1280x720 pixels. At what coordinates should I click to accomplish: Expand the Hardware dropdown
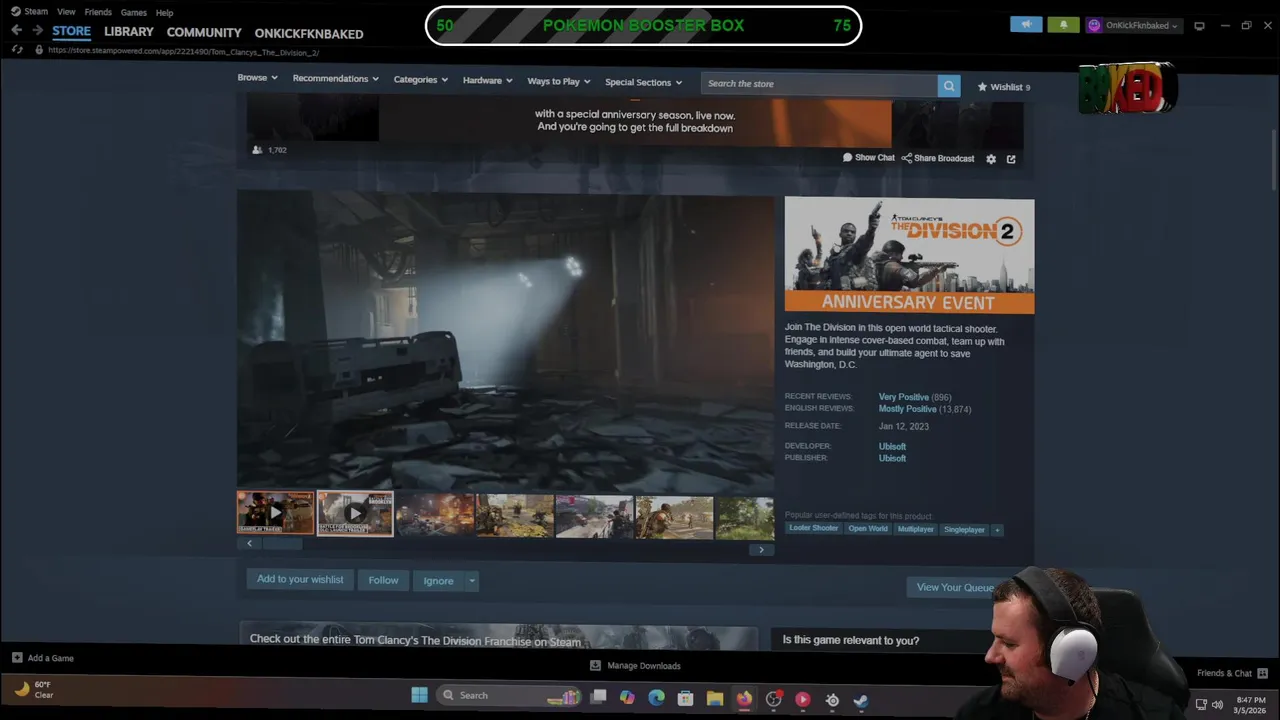tap(487, 80)
